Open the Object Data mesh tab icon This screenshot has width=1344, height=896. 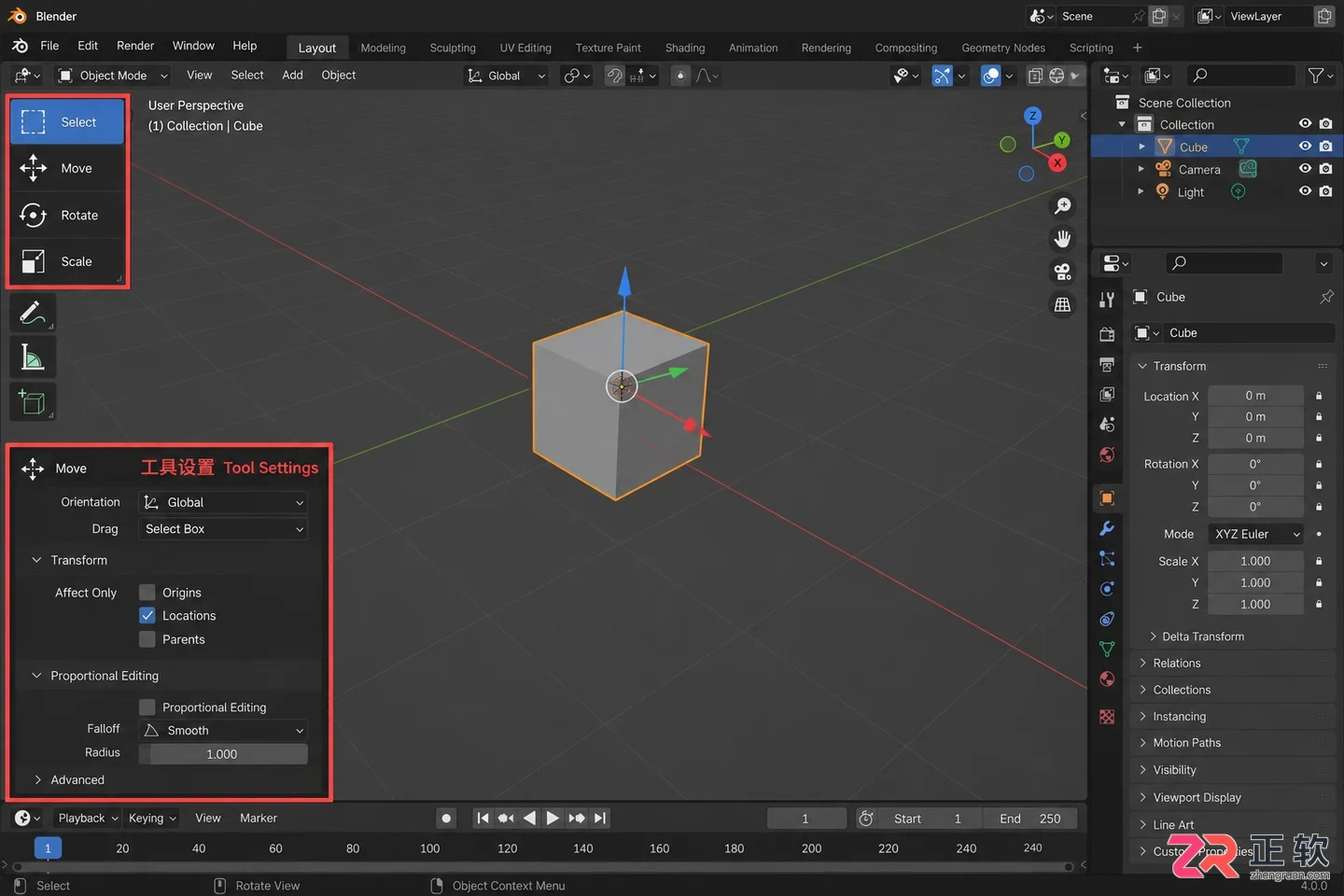tap(1107, 649)
